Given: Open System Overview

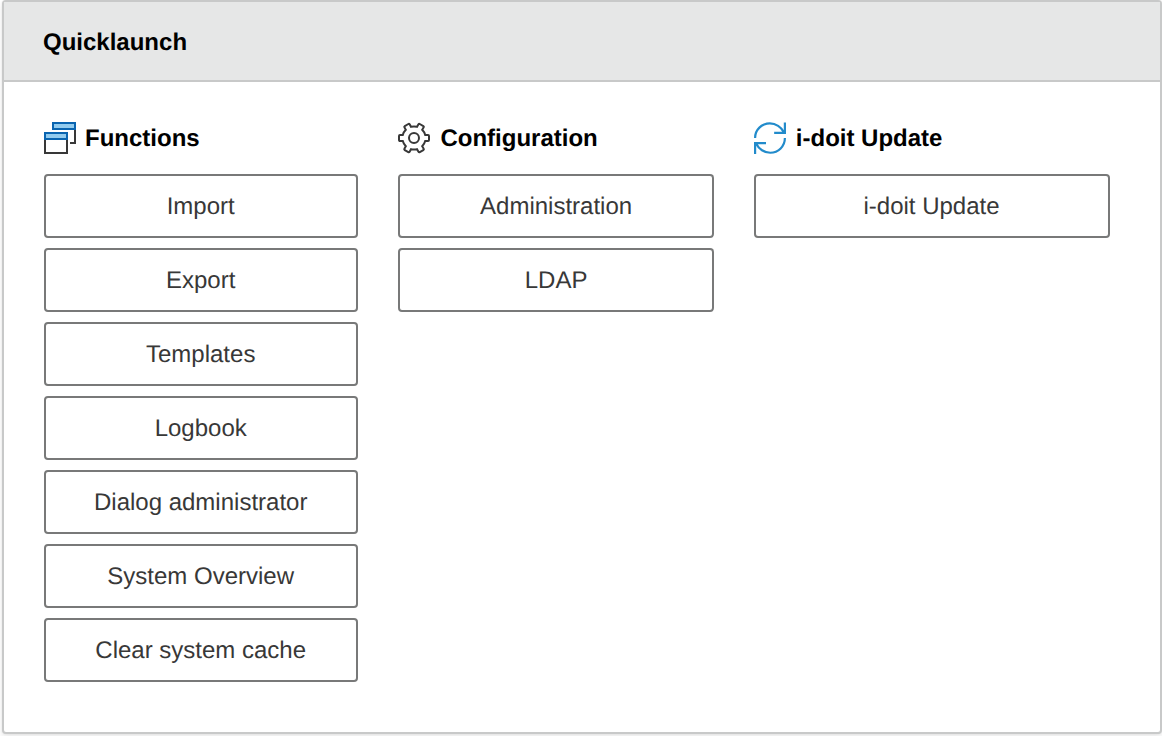Looking at the screenshot, I should pos(201,577).
